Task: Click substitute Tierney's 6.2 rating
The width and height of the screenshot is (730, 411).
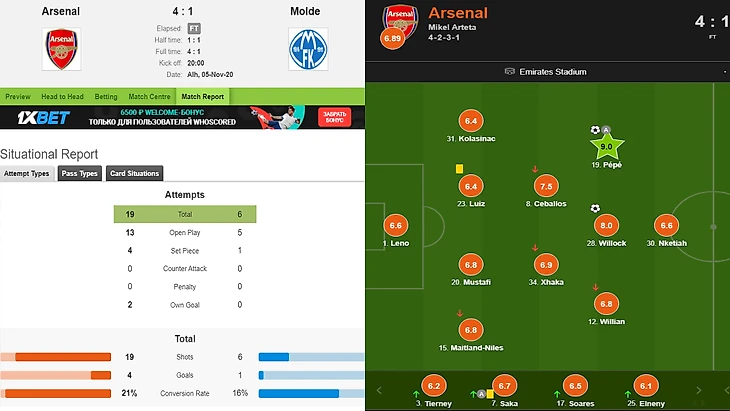Action: (x=434, y=386)
